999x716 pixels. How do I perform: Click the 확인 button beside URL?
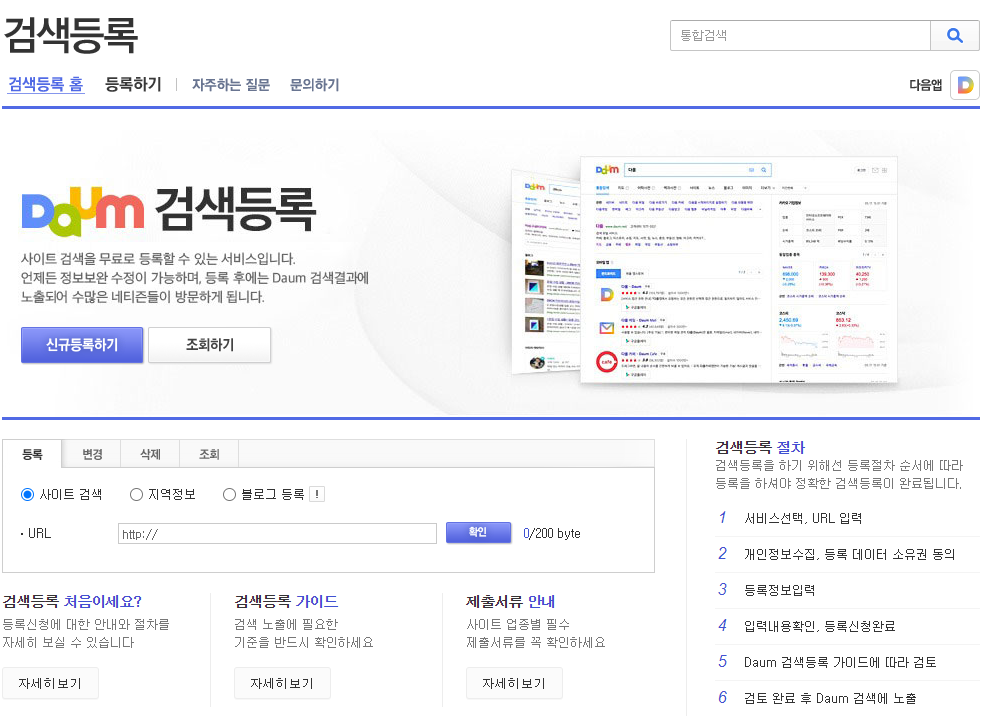pos(478,533)
